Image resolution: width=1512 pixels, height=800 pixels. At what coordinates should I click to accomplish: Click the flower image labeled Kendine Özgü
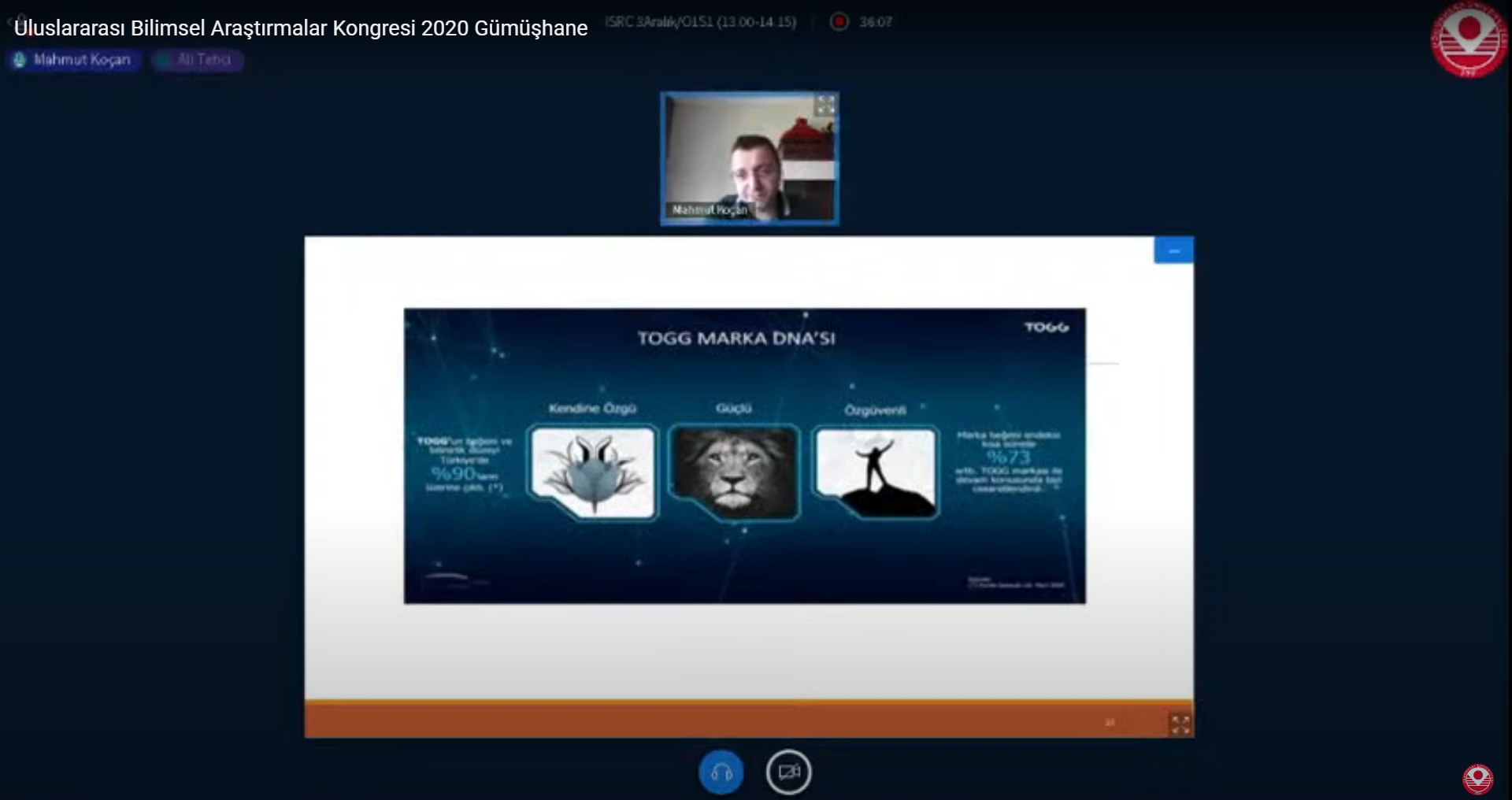(592, 472)
